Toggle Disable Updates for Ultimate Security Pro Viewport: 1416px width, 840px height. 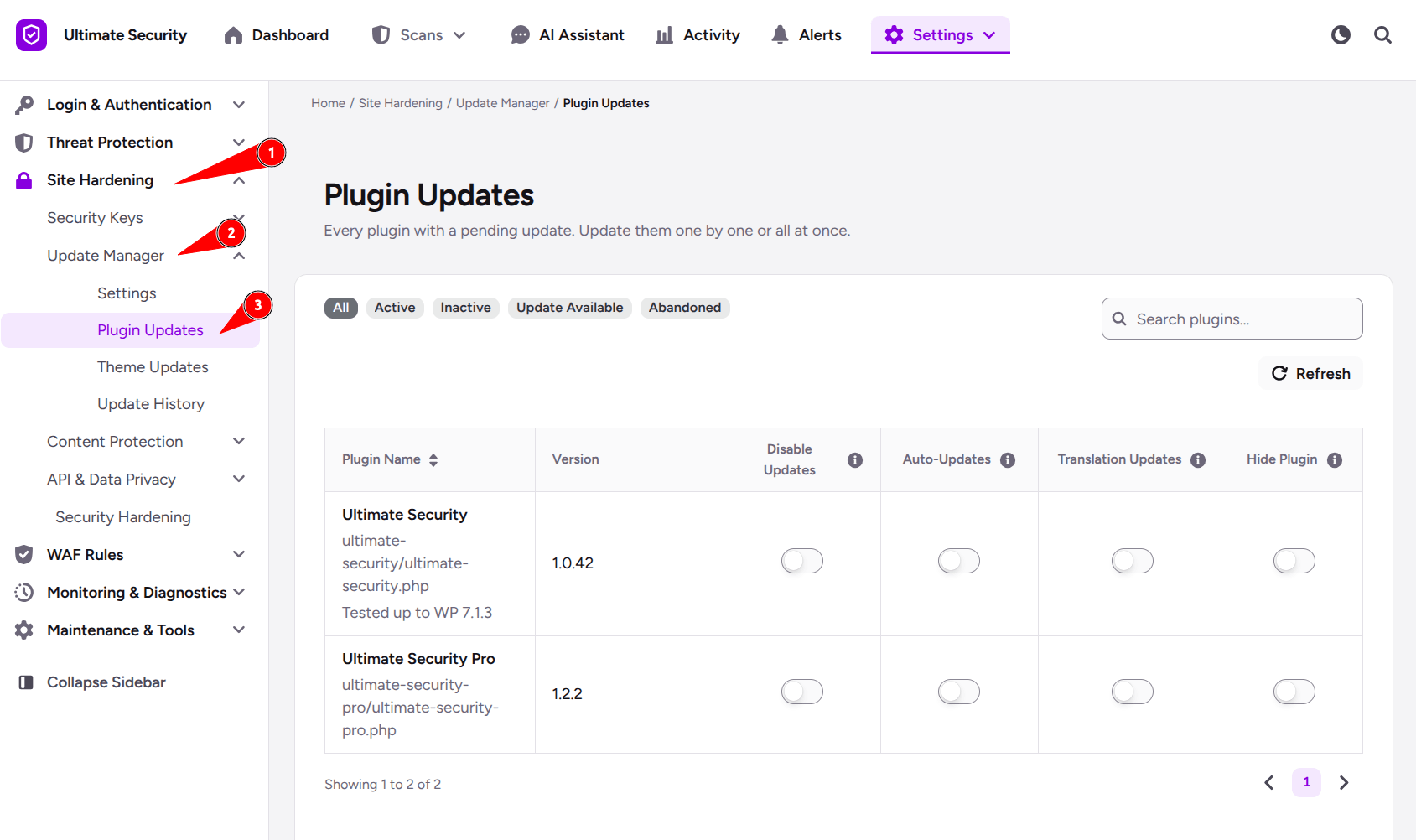pos(802,692)
